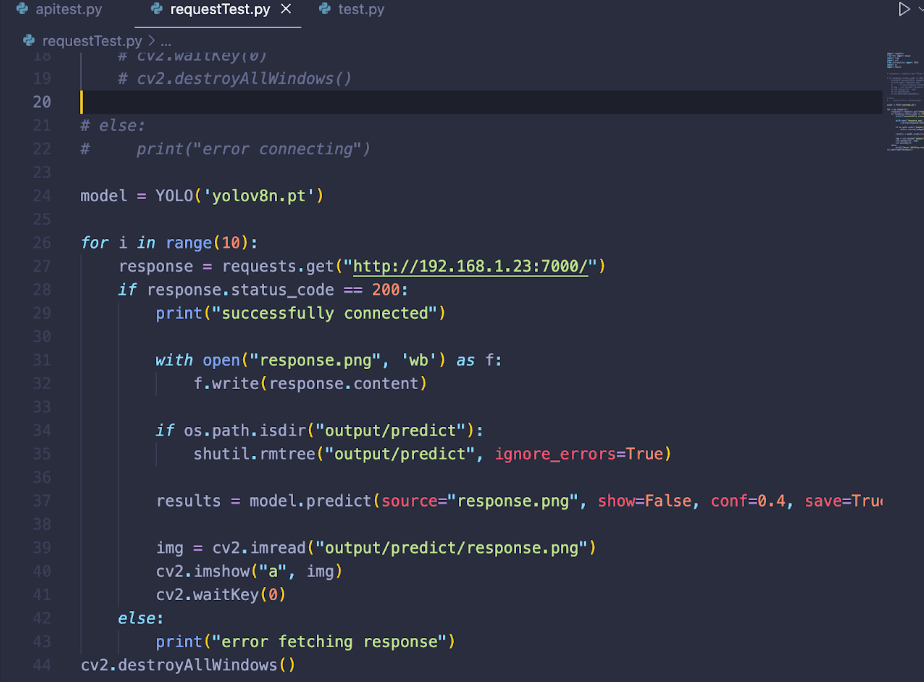924x682 pixels.
Task: Click line number 37 in the gutter
Action: (41, 501)
